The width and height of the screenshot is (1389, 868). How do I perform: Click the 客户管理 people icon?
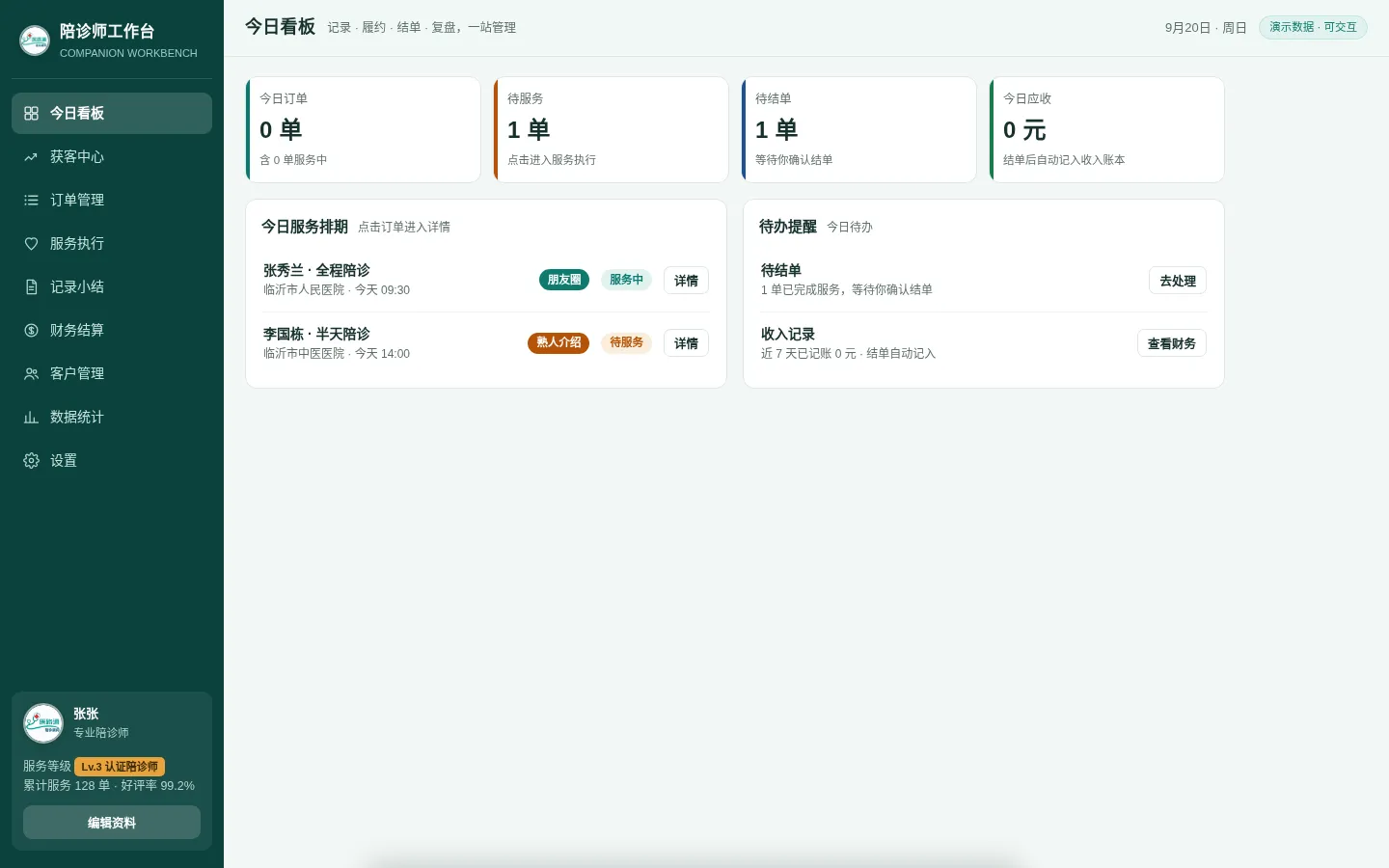pos(31,374)
